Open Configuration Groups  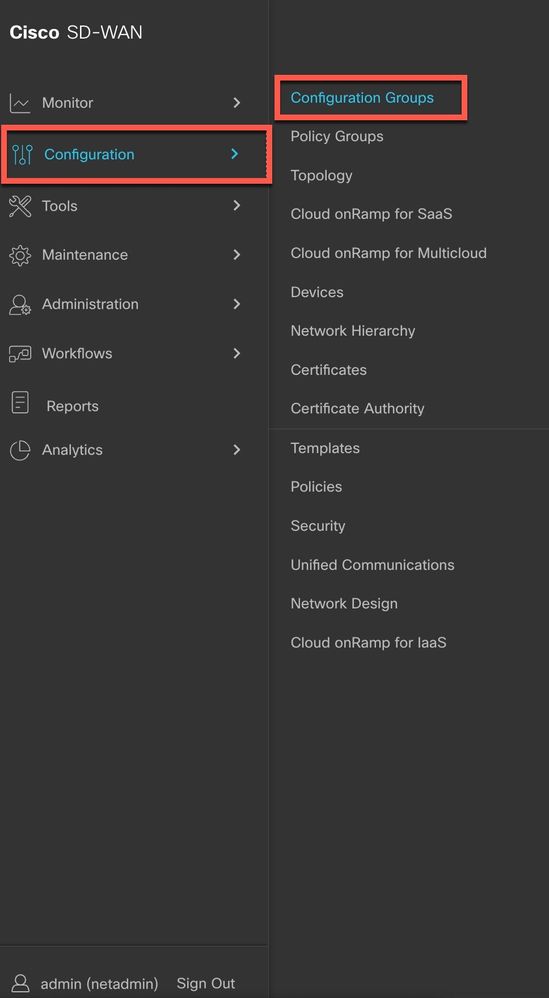tap(362, 98)
